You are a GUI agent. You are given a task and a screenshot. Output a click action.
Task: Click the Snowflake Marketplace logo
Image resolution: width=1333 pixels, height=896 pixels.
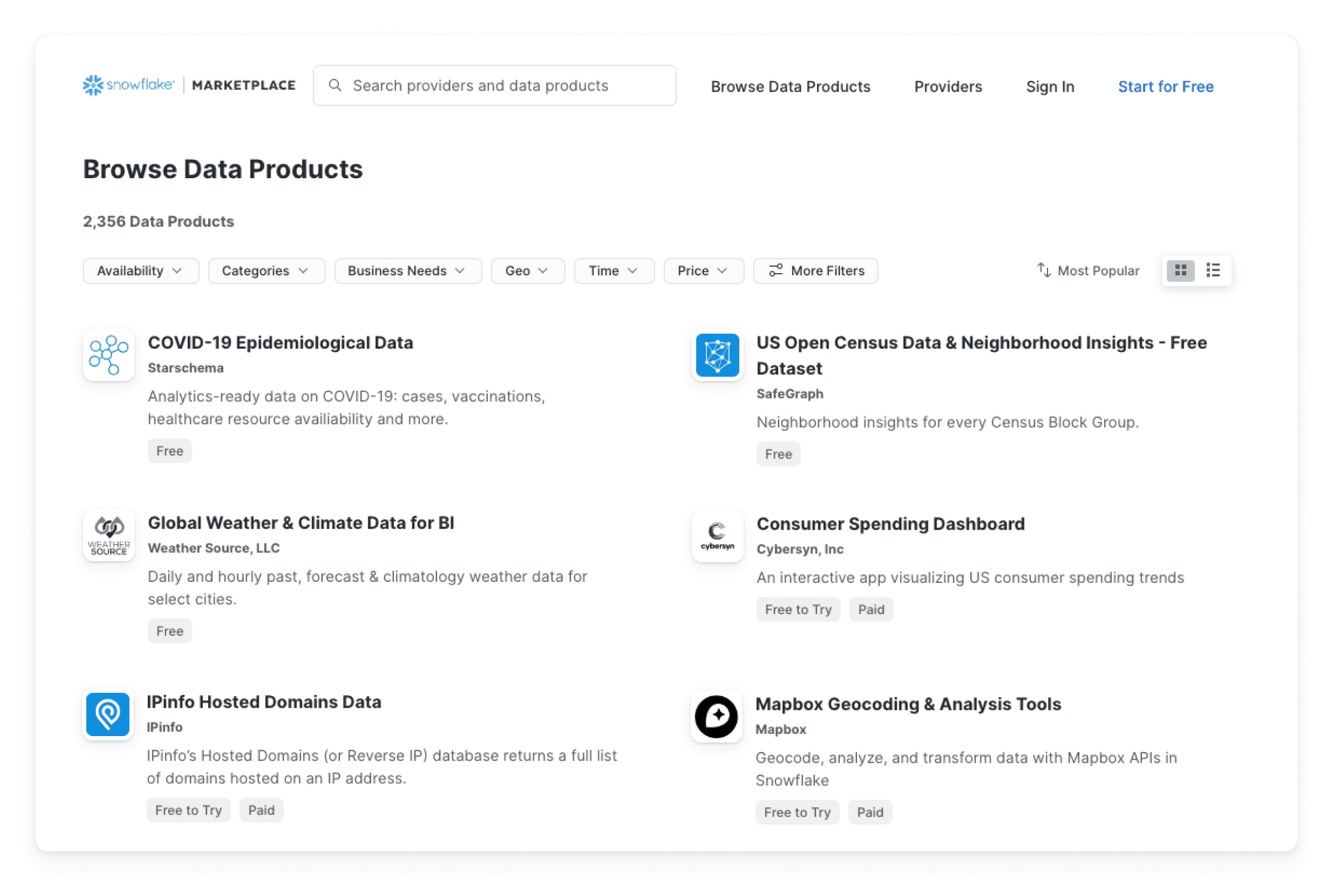point(189,85)
